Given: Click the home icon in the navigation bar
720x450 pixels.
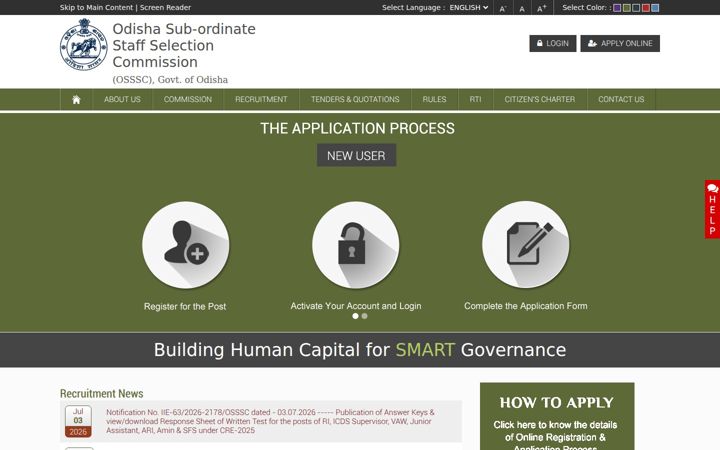Looking at the screenshot, I should pyautogui.click(x=76, y=100).
